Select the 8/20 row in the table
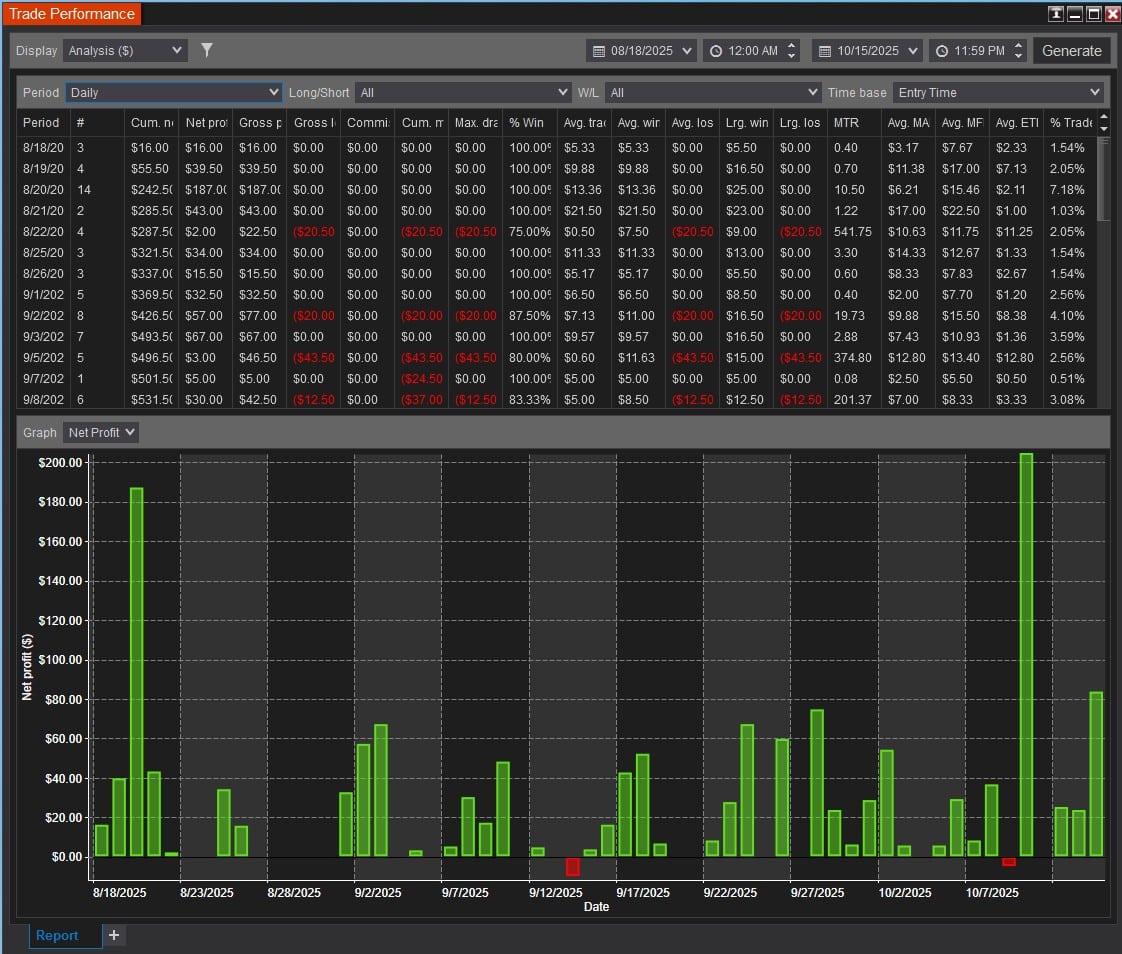 tap(300, 190)
